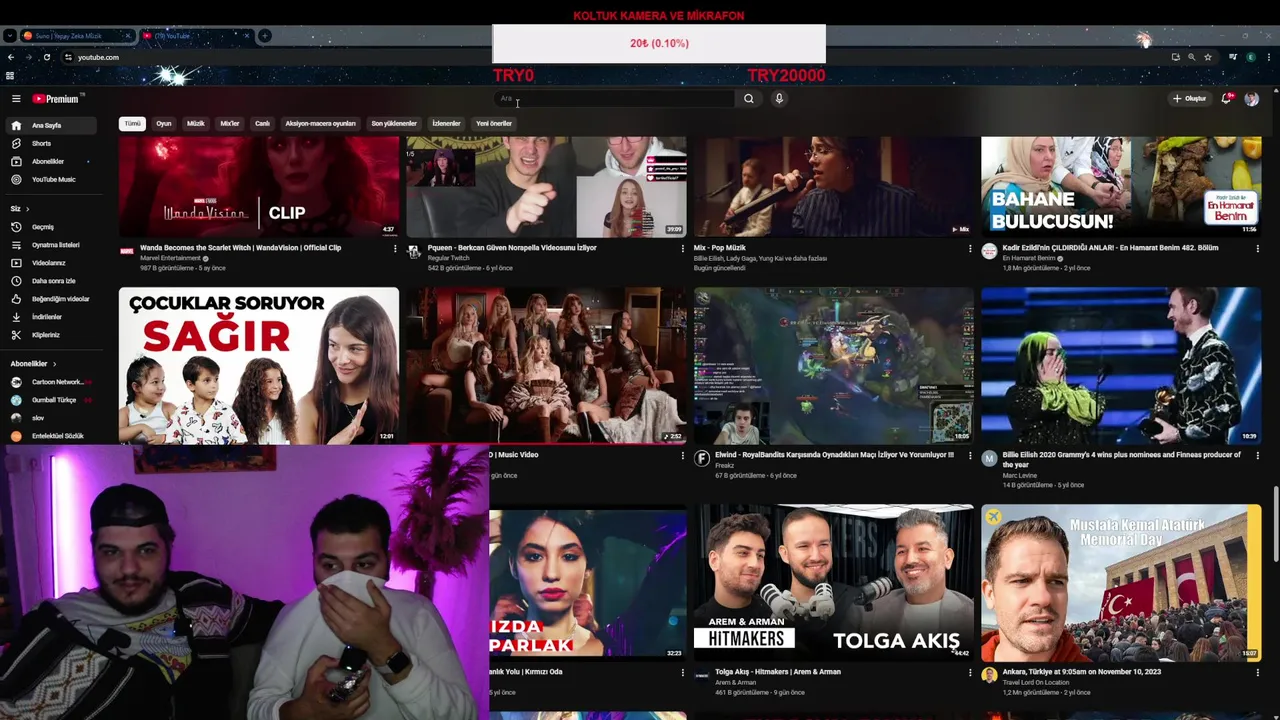Select the Oyun filter chip

coord(164,124)
